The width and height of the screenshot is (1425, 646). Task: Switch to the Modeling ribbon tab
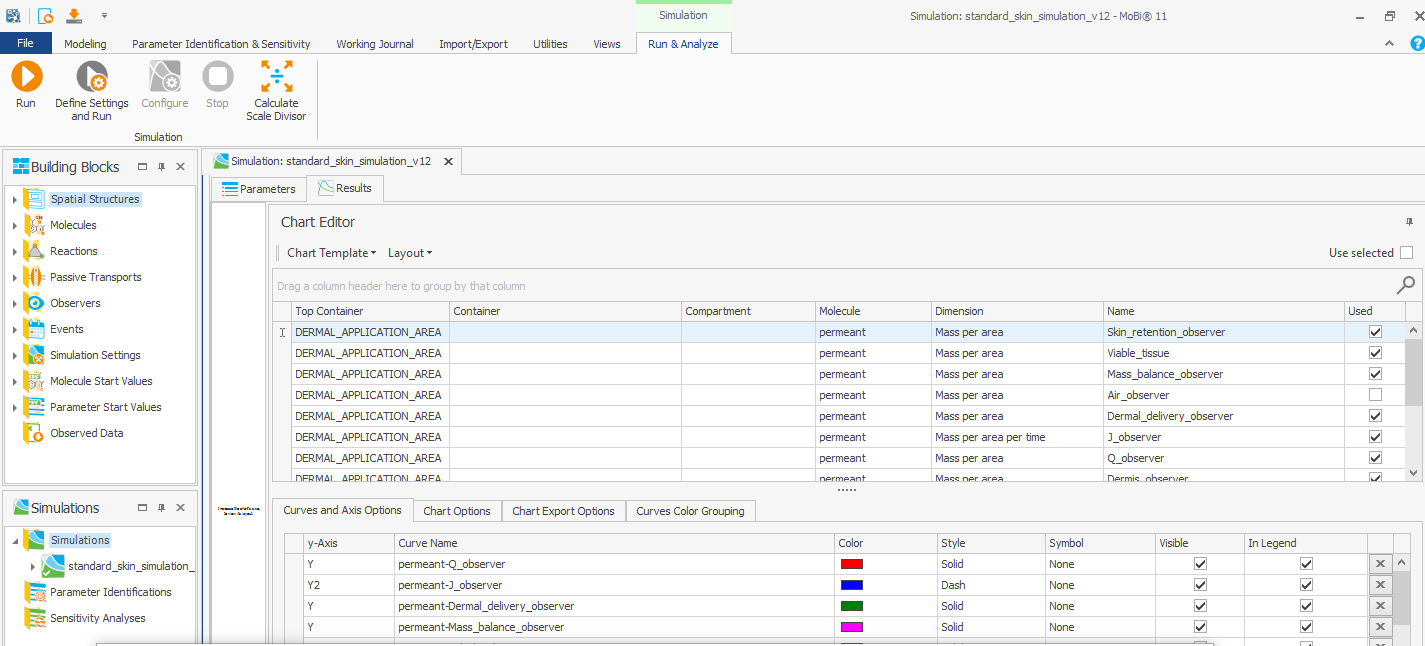pos(85,43)
